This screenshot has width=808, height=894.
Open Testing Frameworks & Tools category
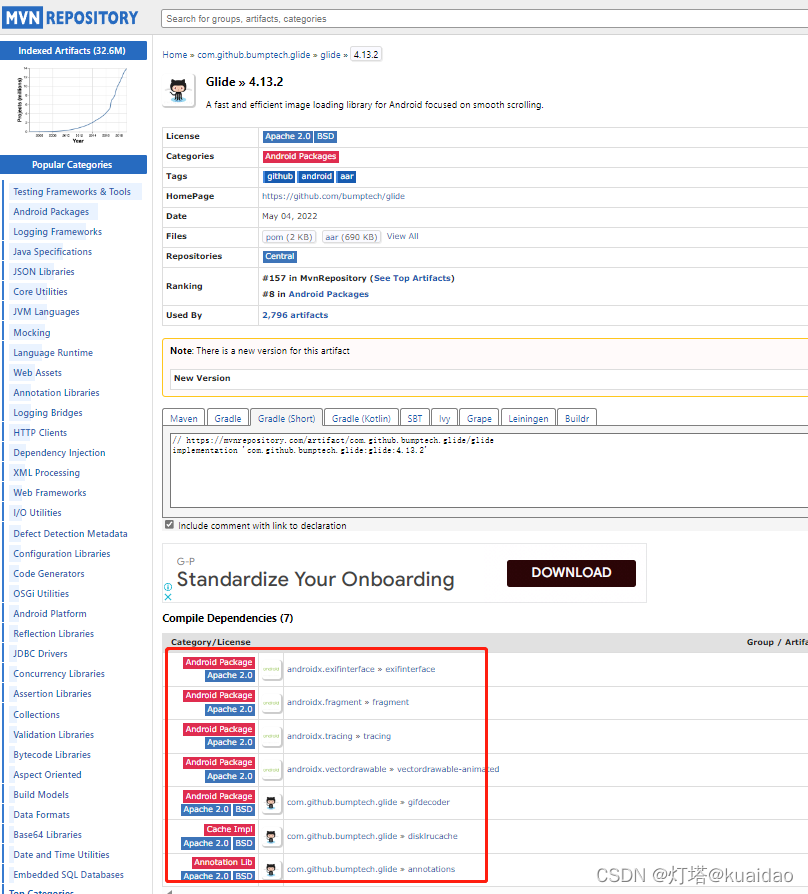pos(72,192)
